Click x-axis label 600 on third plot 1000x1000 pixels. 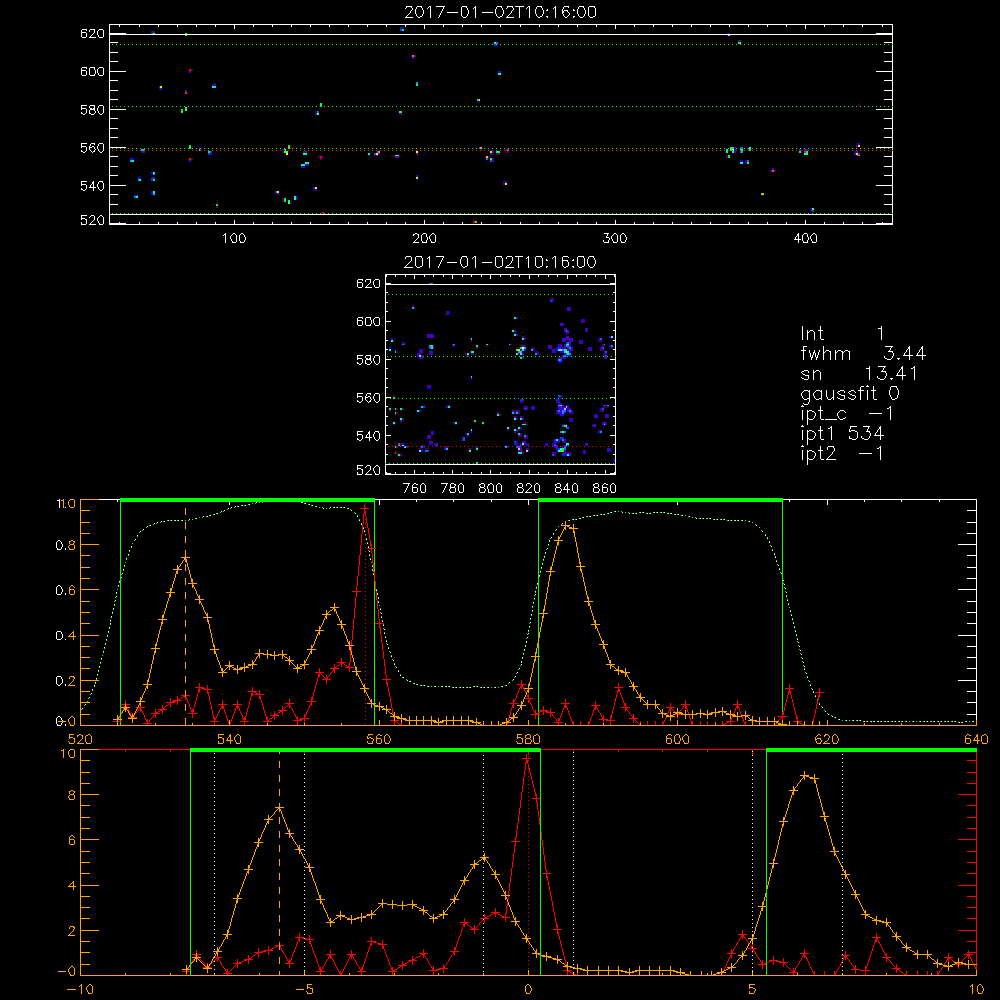tap(677, 739)
